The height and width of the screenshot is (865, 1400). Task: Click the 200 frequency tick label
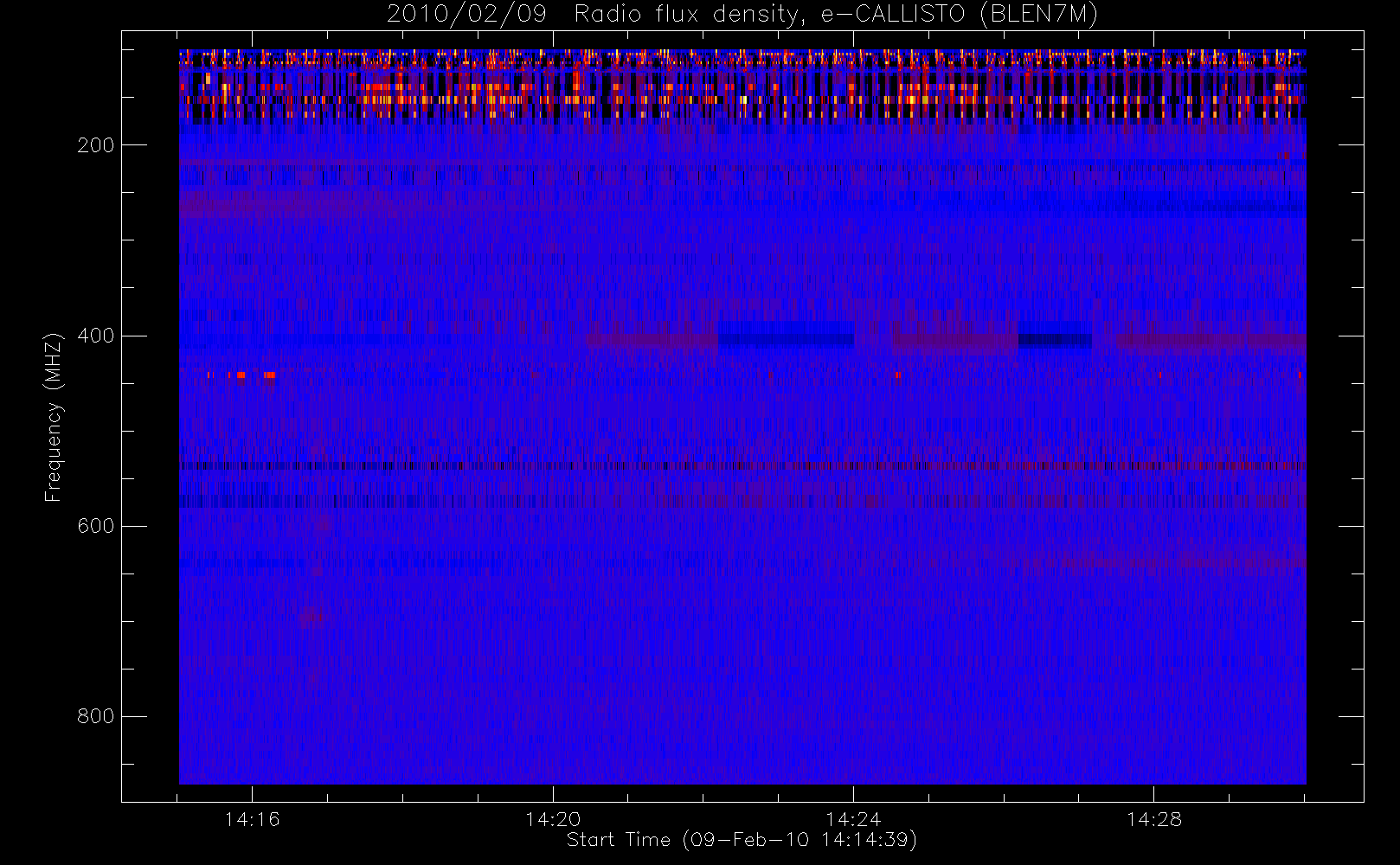click(96, 145)
